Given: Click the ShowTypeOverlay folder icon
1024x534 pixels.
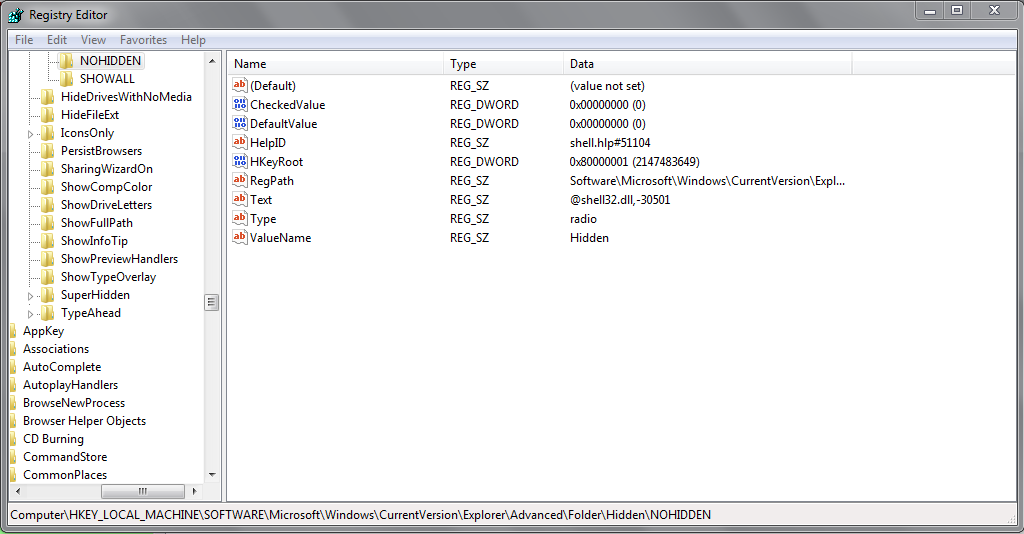Looking at the screenshot, I should click(x=47, y=277).
